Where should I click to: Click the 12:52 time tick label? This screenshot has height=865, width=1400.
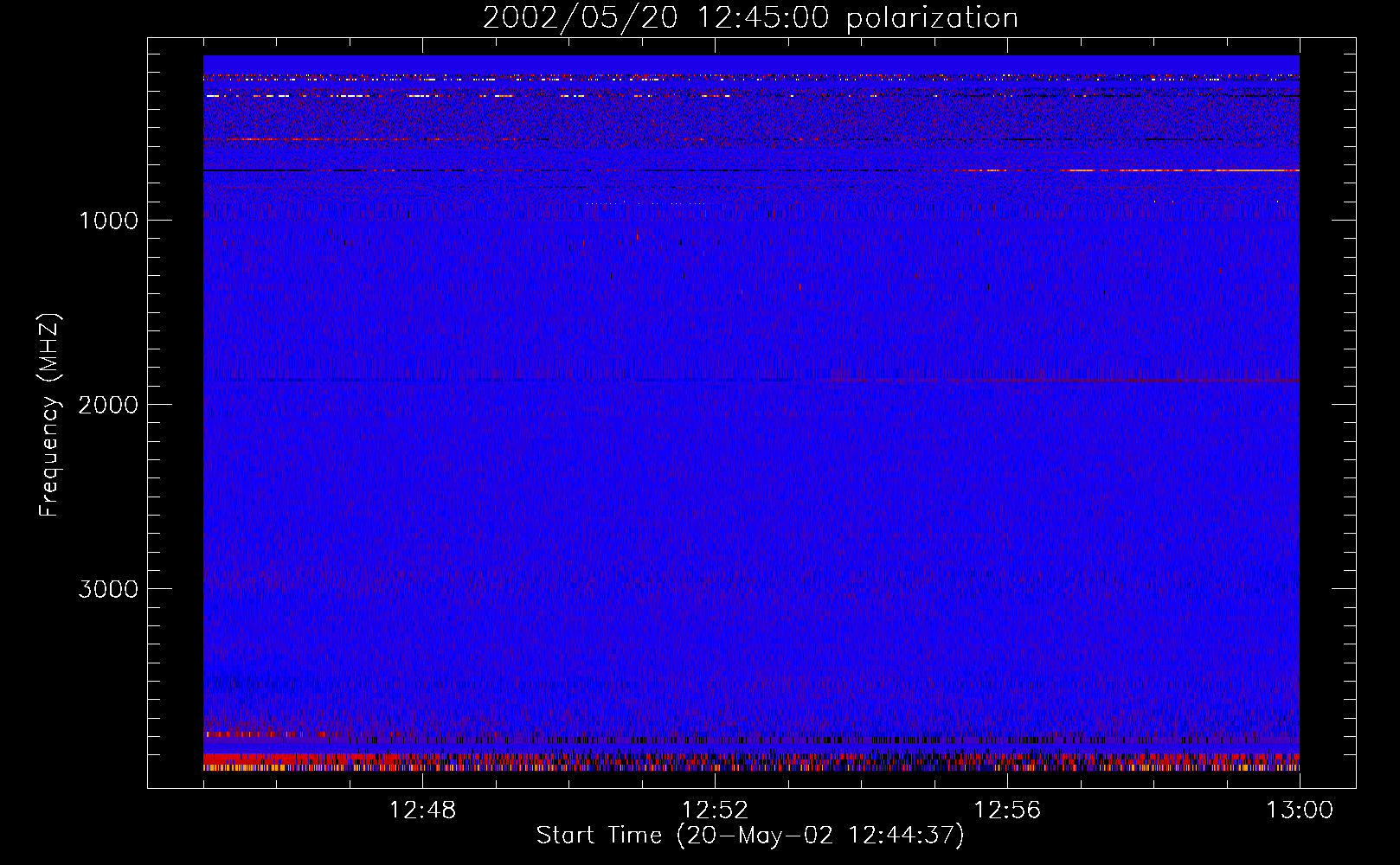(x=715, y=811)
